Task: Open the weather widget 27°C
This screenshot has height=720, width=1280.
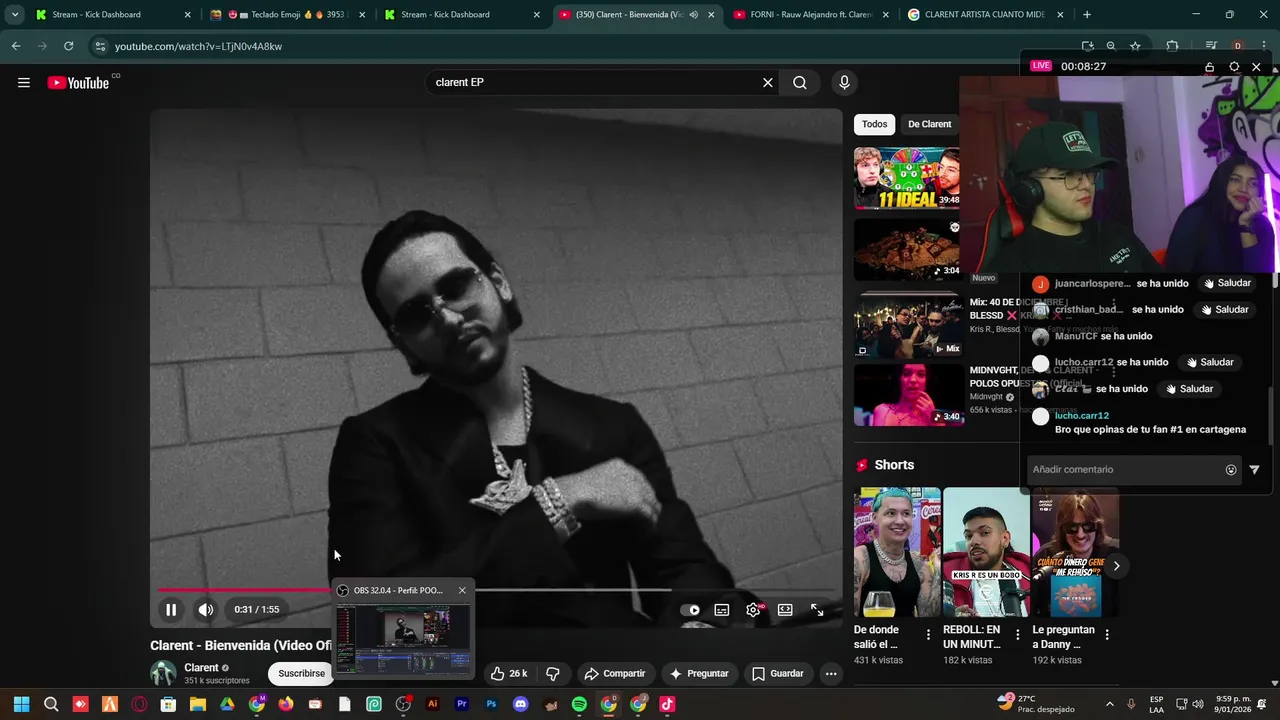Action: click(1036, 704)
